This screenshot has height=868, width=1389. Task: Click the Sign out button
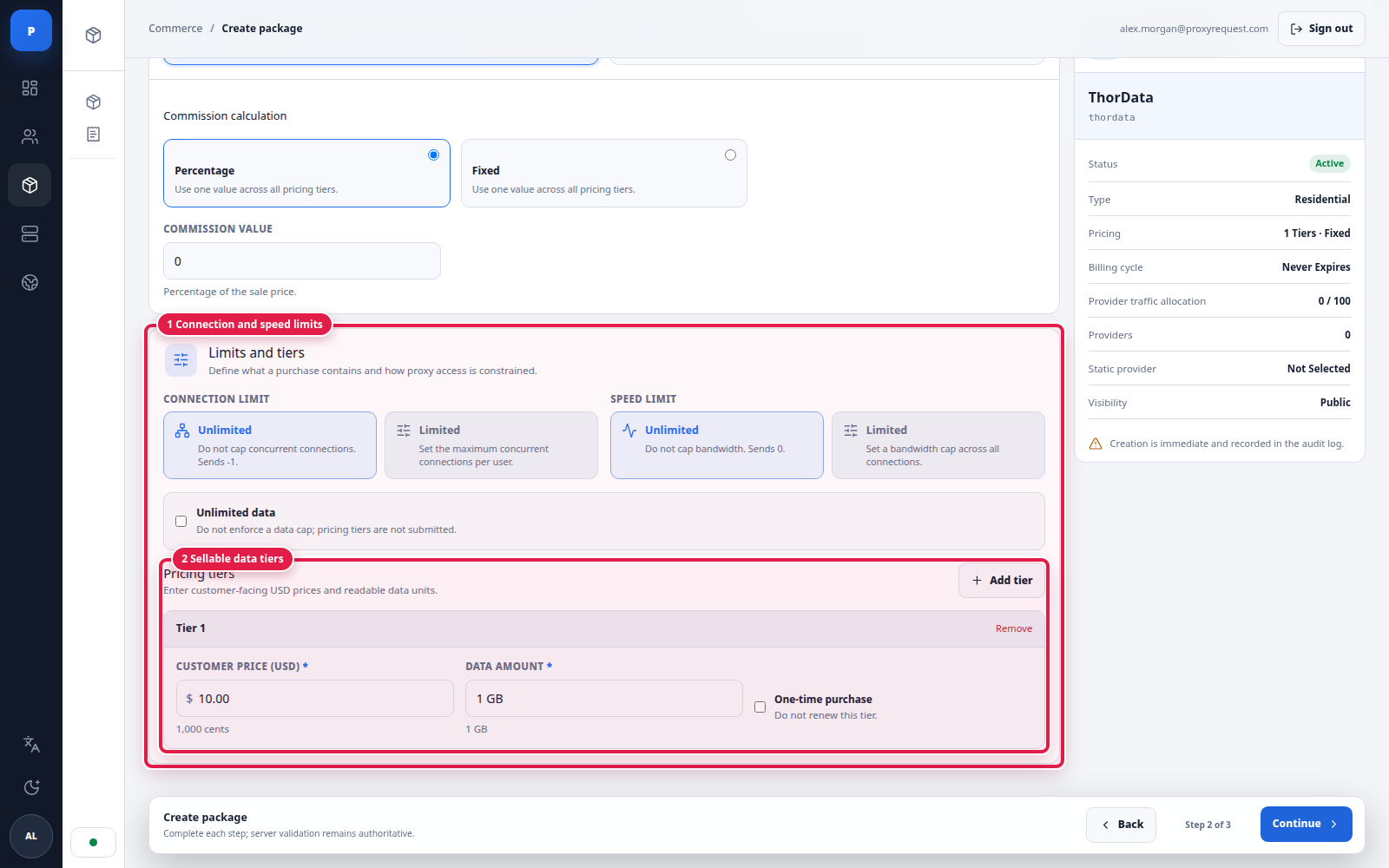tap(1321, 29)
